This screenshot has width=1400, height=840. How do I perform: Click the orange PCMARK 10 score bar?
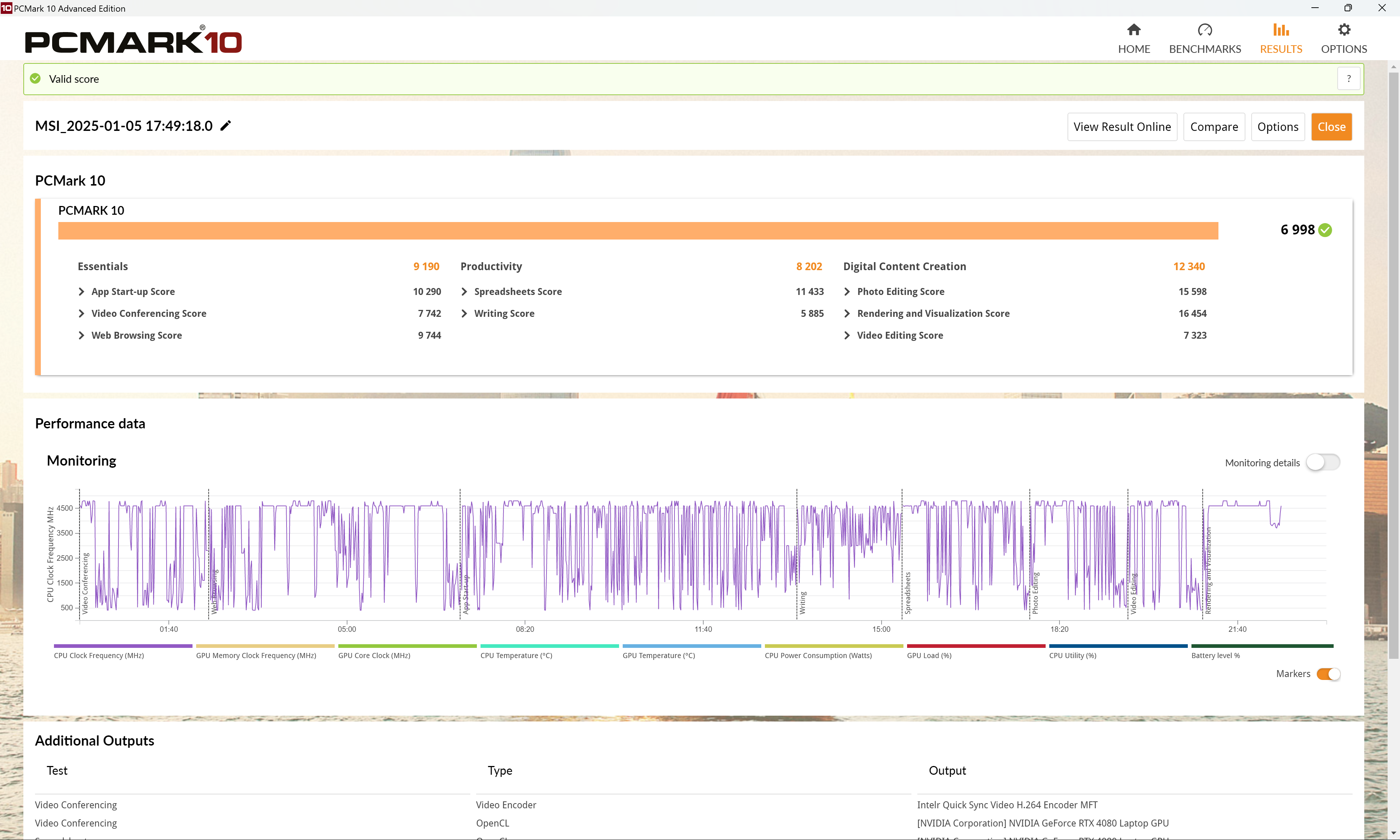tap(638, 231)
